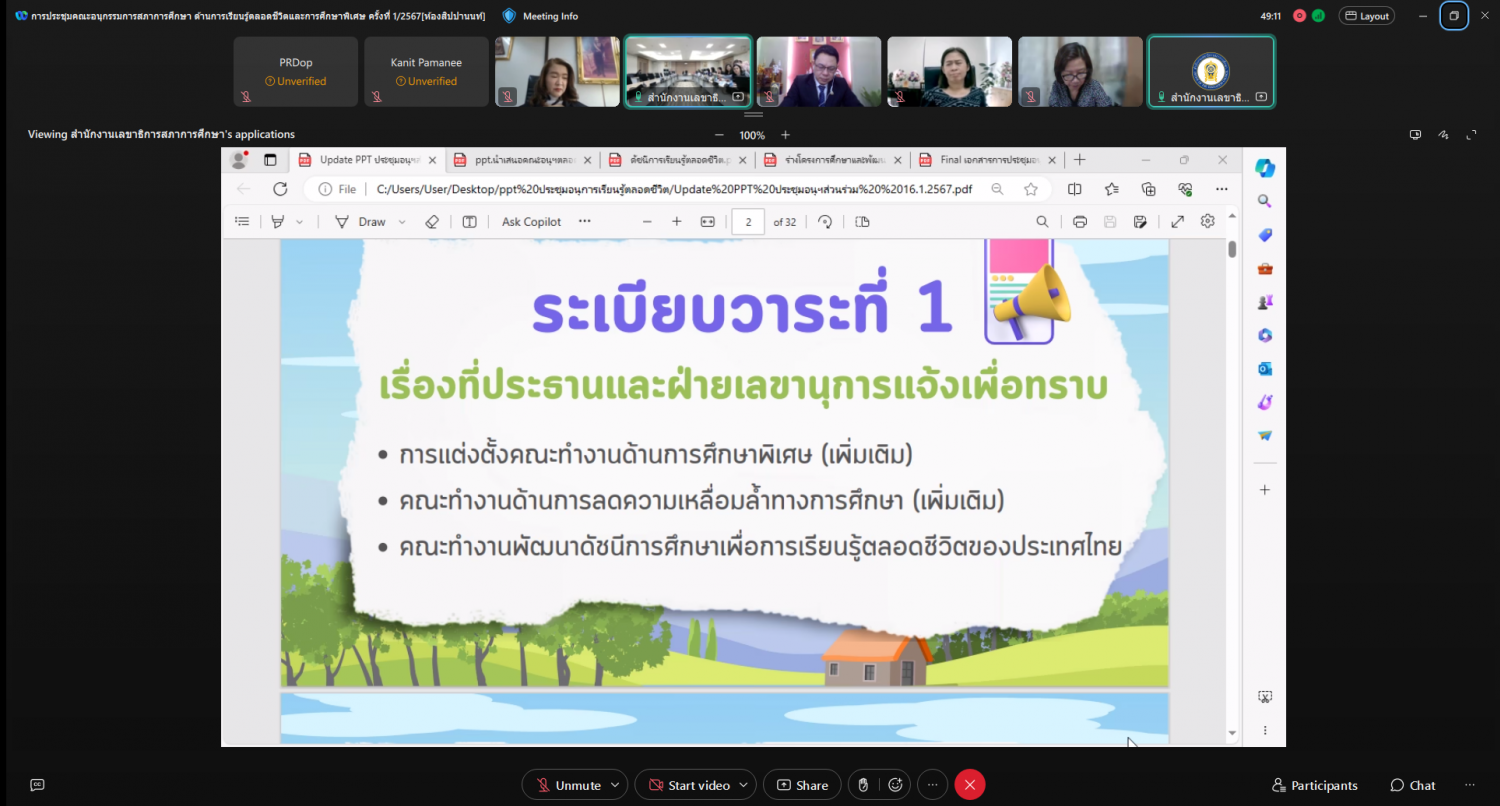Switch to Final เอกสารการประชุม browser tab
Screen dimensions: 1500x806
point(988,160)
